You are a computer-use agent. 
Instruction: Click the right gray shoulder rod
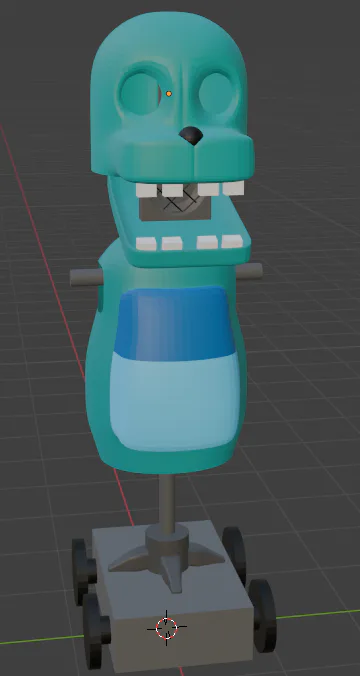(x=249, y=270)
